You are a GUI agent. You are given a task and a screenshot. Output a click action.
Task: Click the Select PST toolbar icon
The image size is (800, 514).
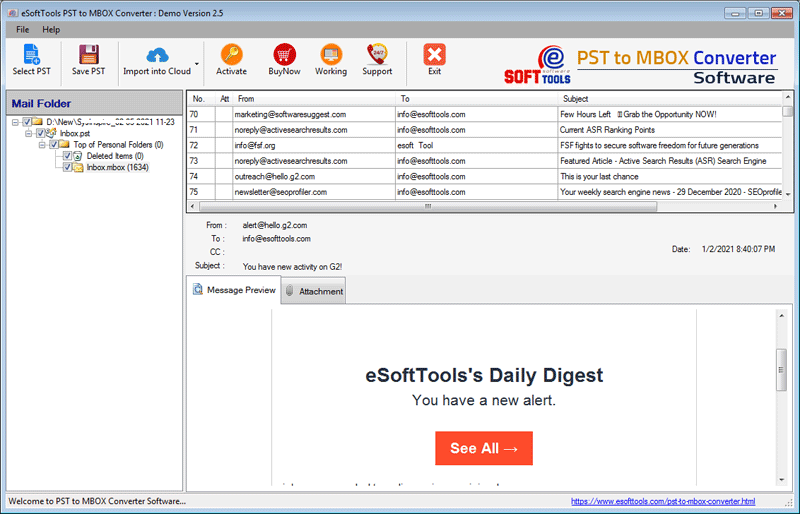click(32, 54)
